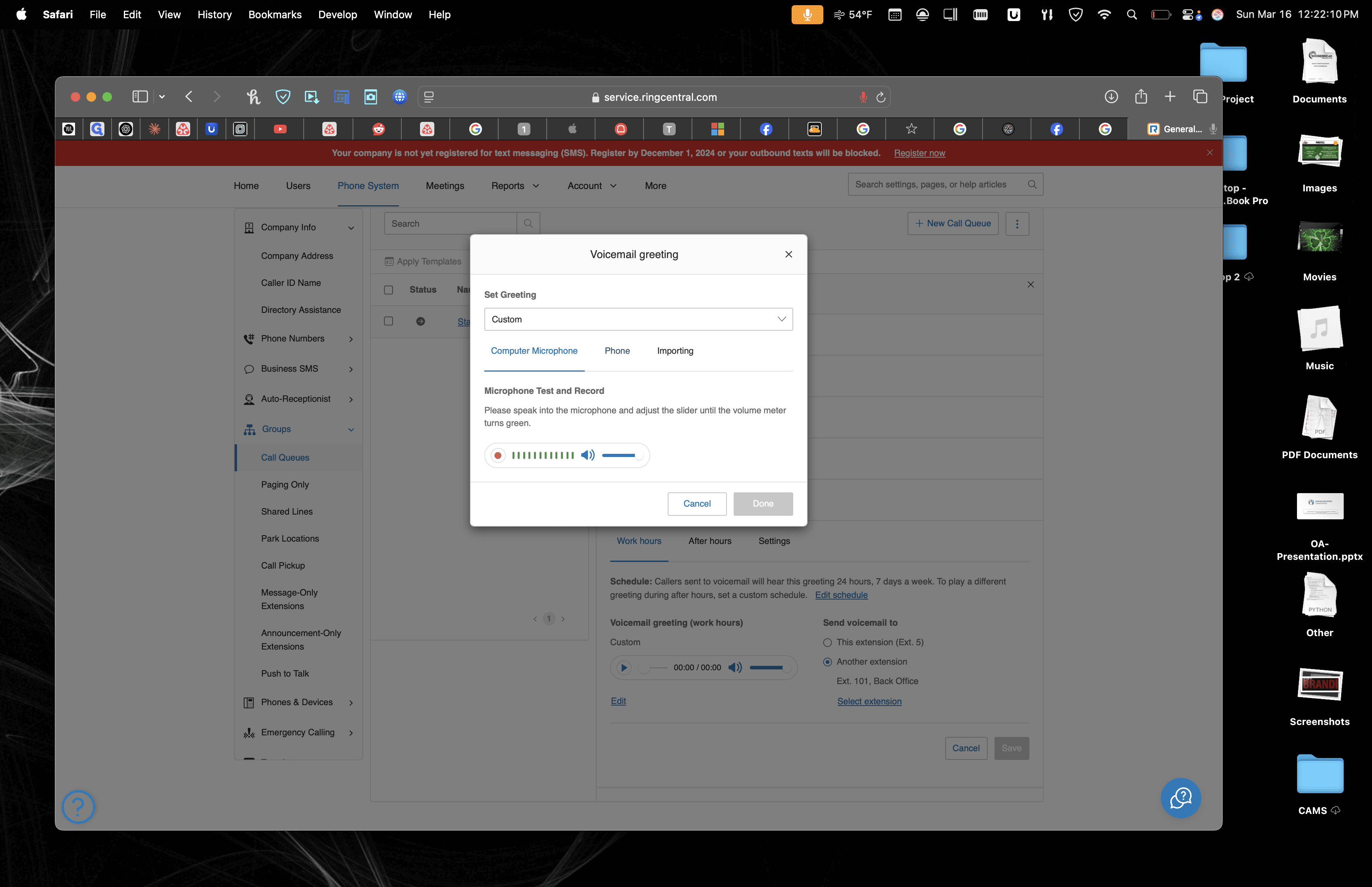Click the Edit schedule link
The width and height of the screenshot is (1372, 887).
[x=840, y=595]
